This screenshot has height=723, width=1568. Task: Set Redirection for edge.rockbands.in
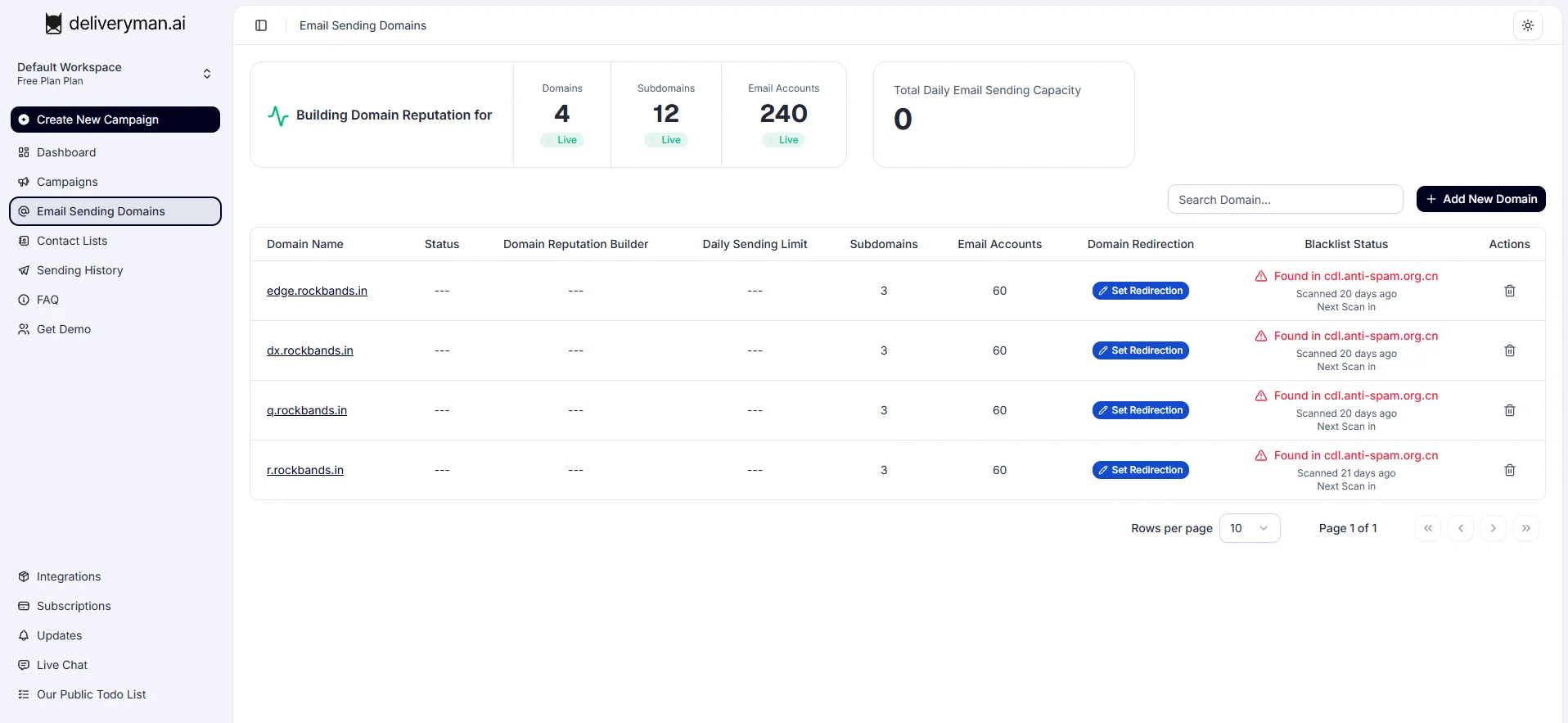pos(1140,291)
